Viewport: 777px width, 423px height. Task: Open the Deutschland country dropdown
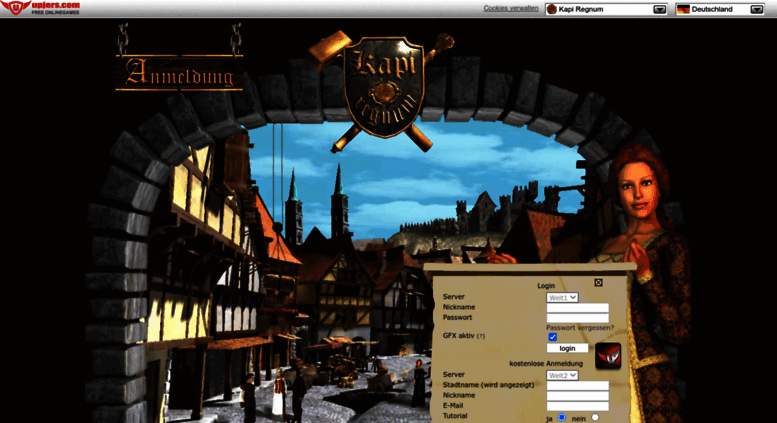pyautogui.click(x=720, y=9)
